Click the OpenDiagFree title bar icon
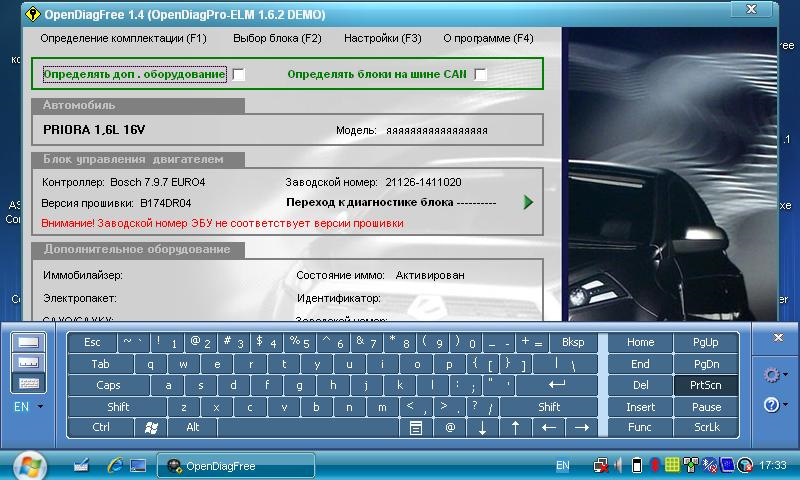This screenshot has height=480, width=800. pos(33,14)
